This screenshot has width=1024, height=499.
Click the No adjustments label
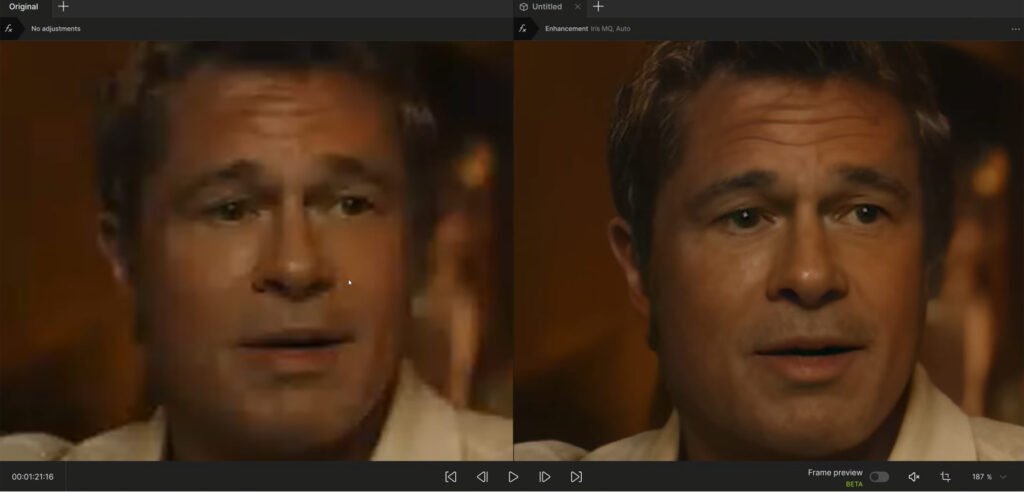pyautogui.click(x=56, y=29)
